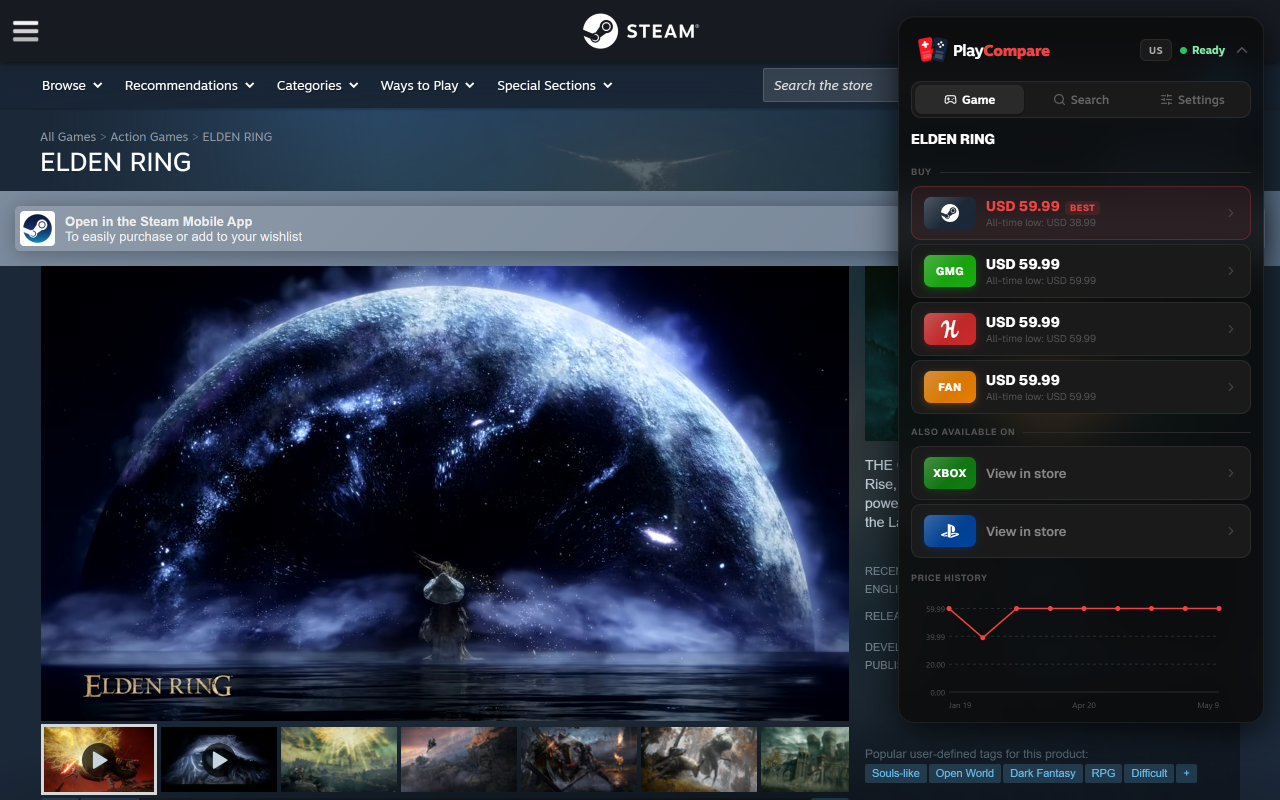Screen dimensions: 1280x800
Task: Click the Search the store field
Action: (x=830, y=86)
